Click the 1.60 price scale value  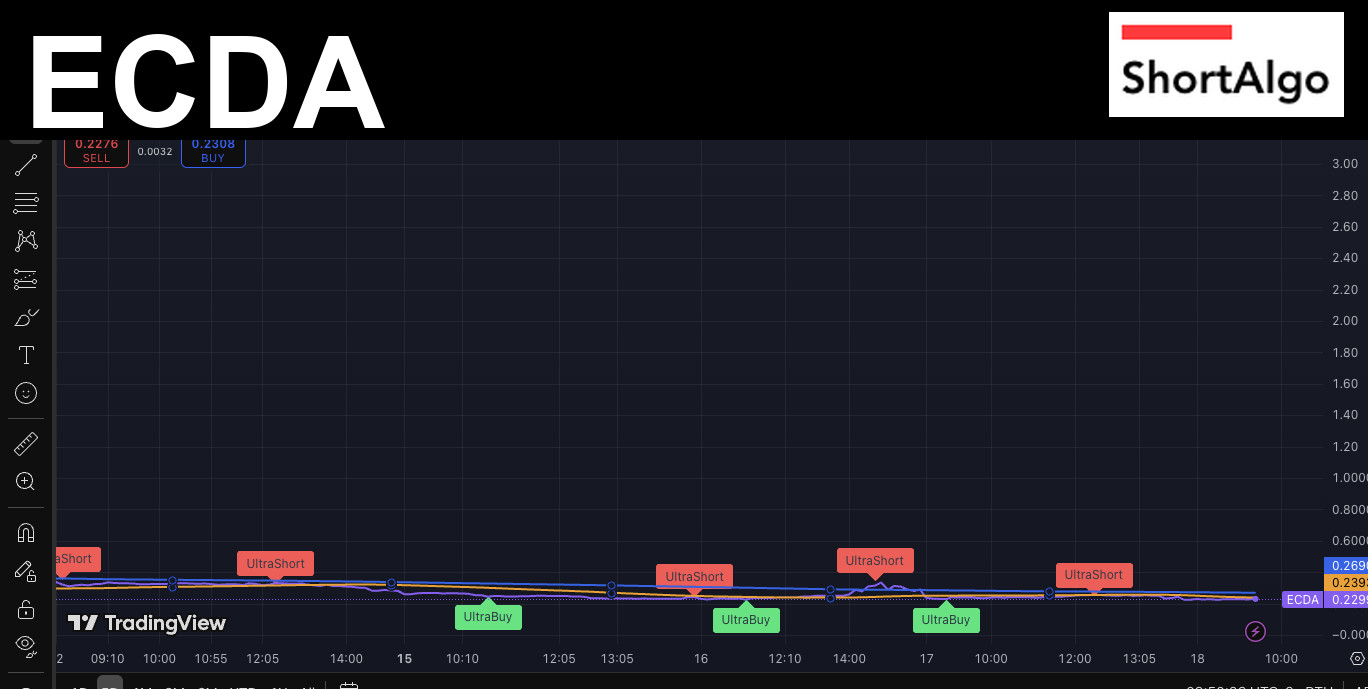coord(1344,384)
